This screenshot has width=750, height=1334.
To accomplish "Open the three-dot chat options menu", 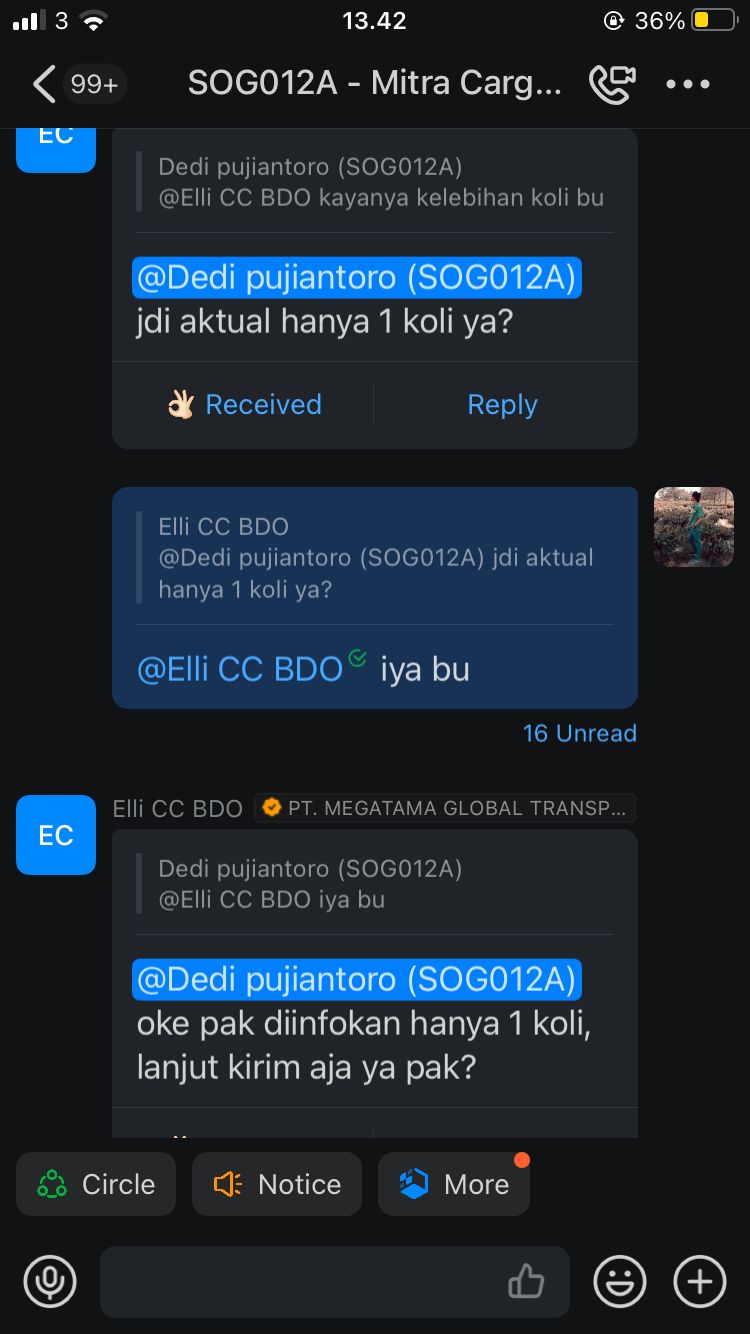I will coord(688,84).
